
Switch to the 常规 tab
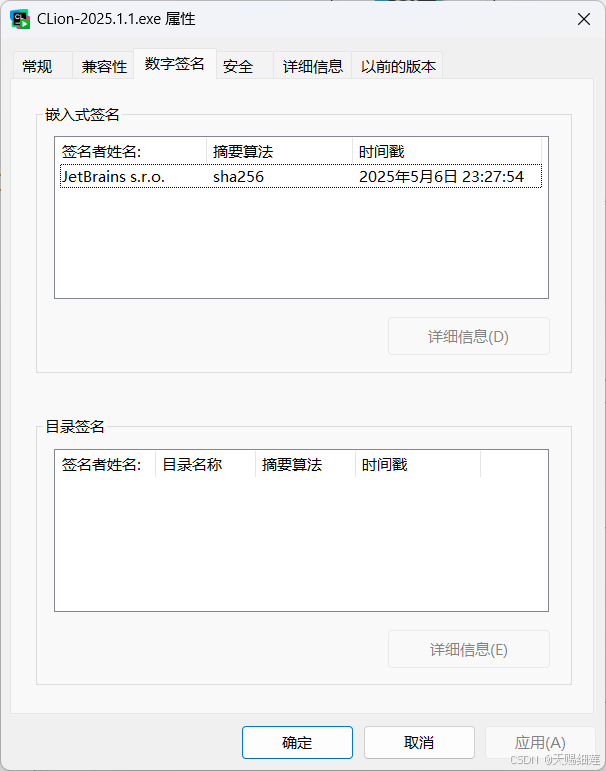(42, 66)
